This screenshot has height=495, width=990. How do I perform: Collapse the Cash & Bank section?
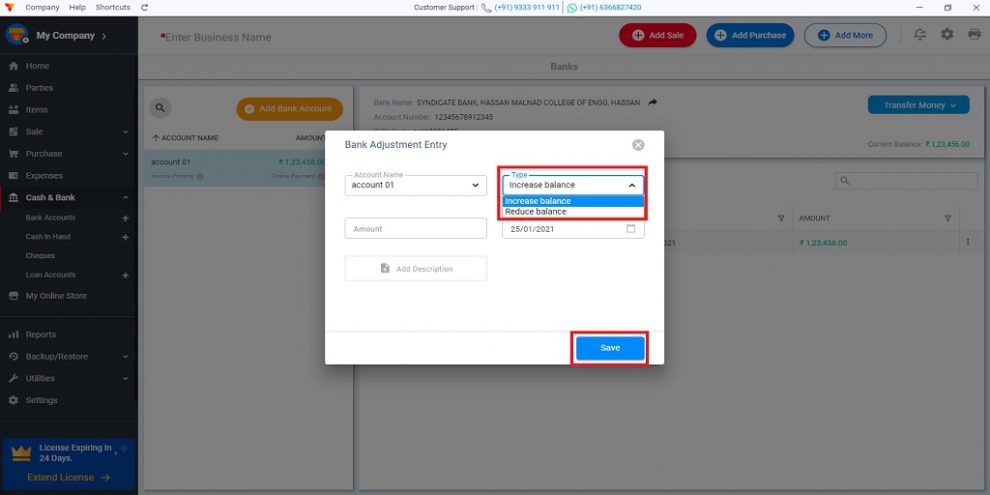point(69,198)
